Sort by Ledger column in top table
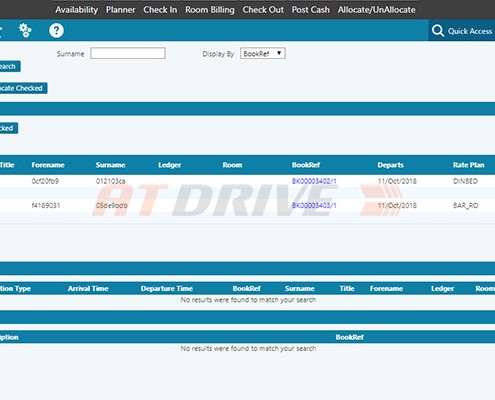Image resolution: width=495 pixels, height=400 pixels. pos(170,165)
